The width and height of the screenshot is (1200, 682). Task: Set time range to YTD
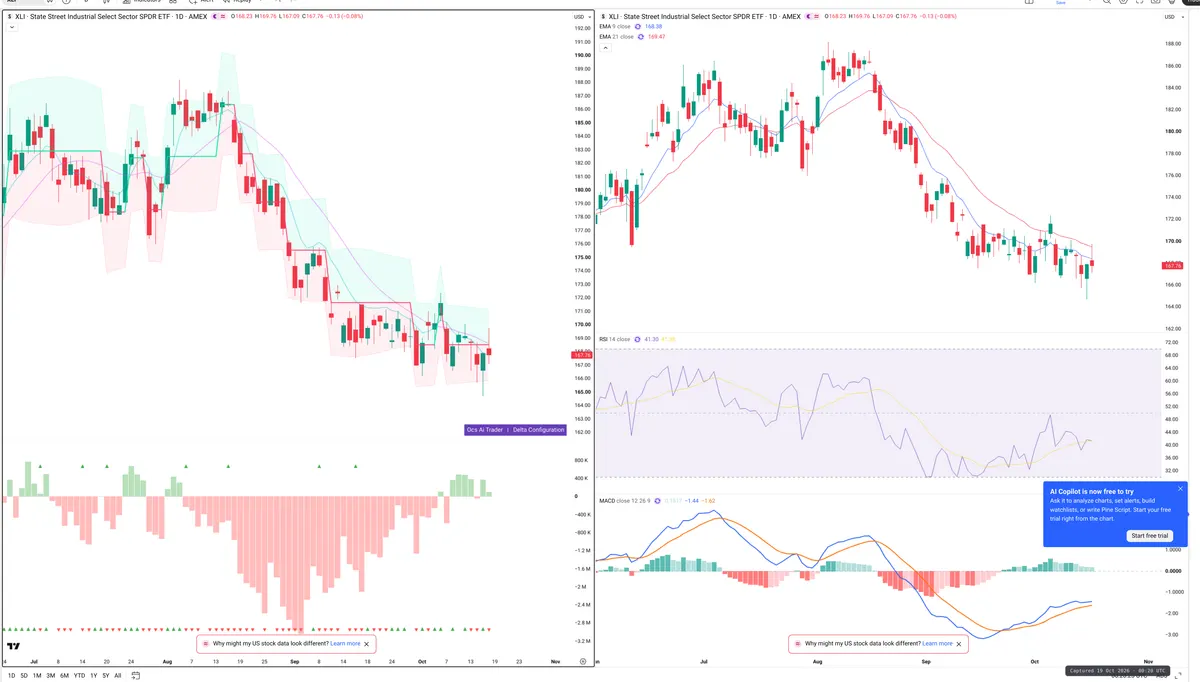tap(79, 676)
